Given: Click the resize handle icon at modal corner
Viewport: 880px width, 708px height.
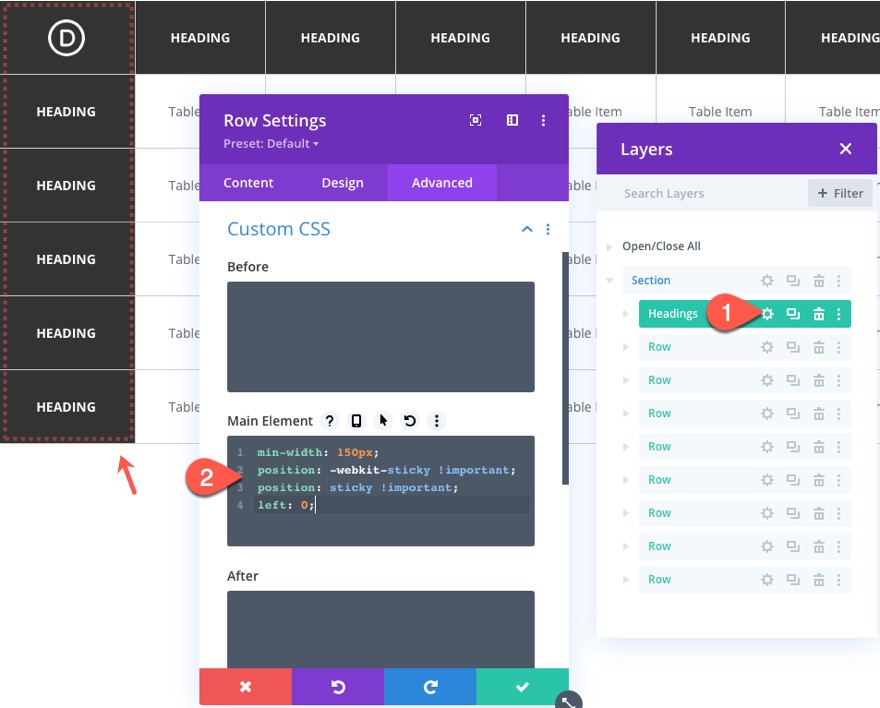Looking at the screenshot, I should pyautogui.click(x=569, y=701).
